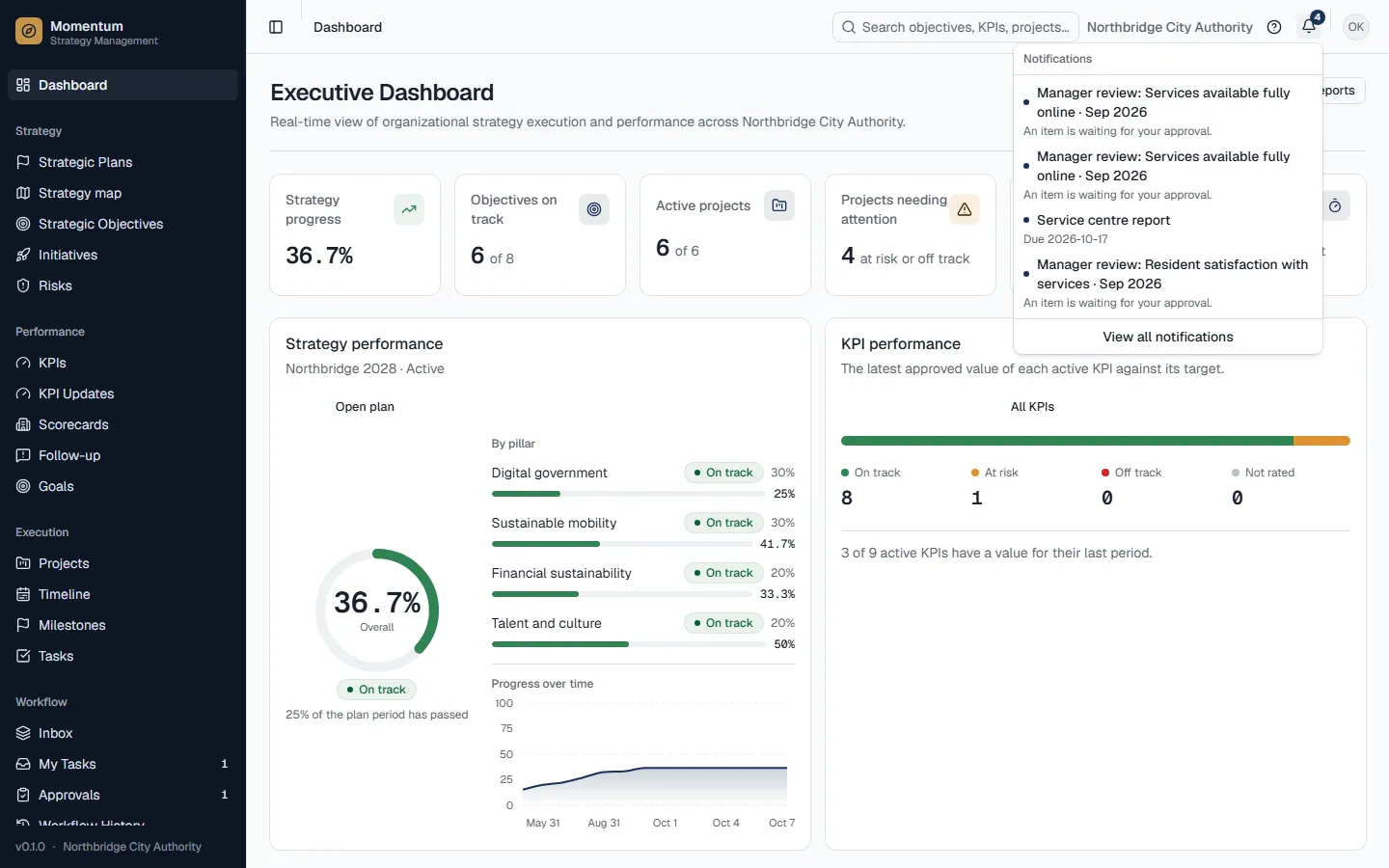The width and height of the screenshot is (1389, 868).
Task: Toggle the sidebar panel icon
Action: [276, 27]
